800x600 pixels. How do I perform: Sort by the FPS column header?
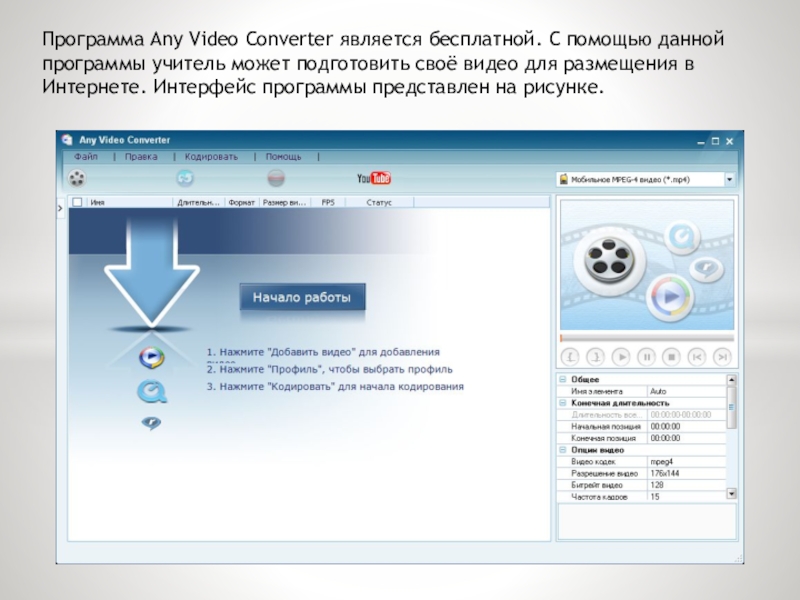pos(328,203)
